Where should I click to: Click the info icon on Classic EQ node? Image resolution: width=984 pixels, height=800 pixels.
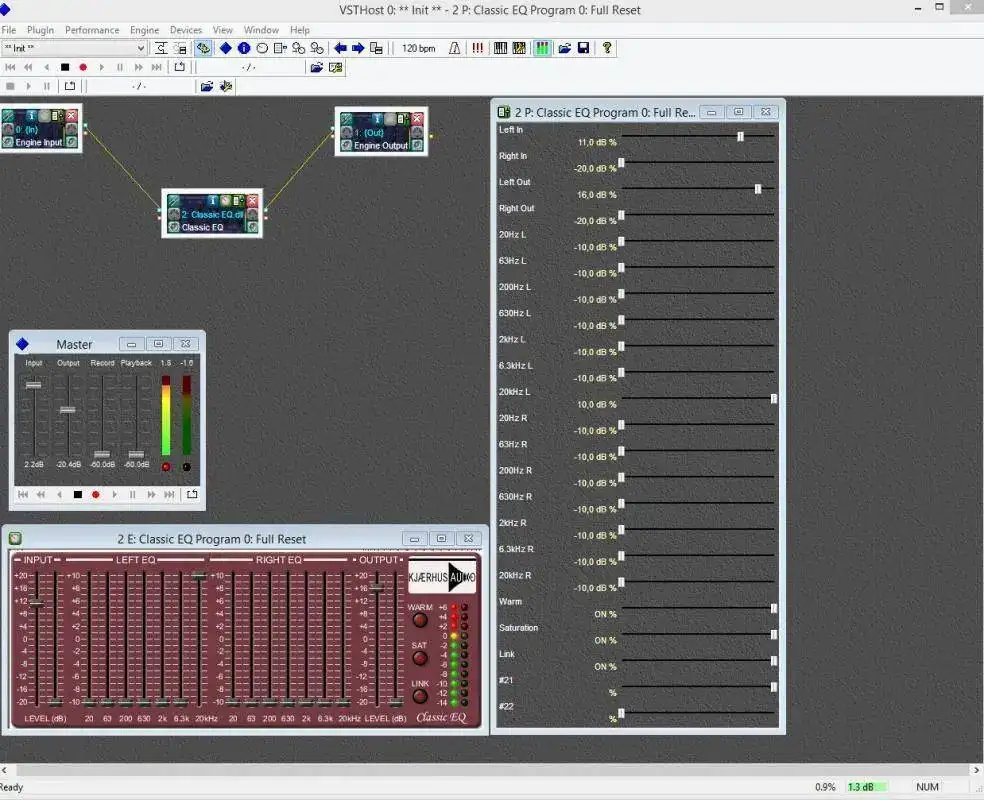tap(212, 201)
